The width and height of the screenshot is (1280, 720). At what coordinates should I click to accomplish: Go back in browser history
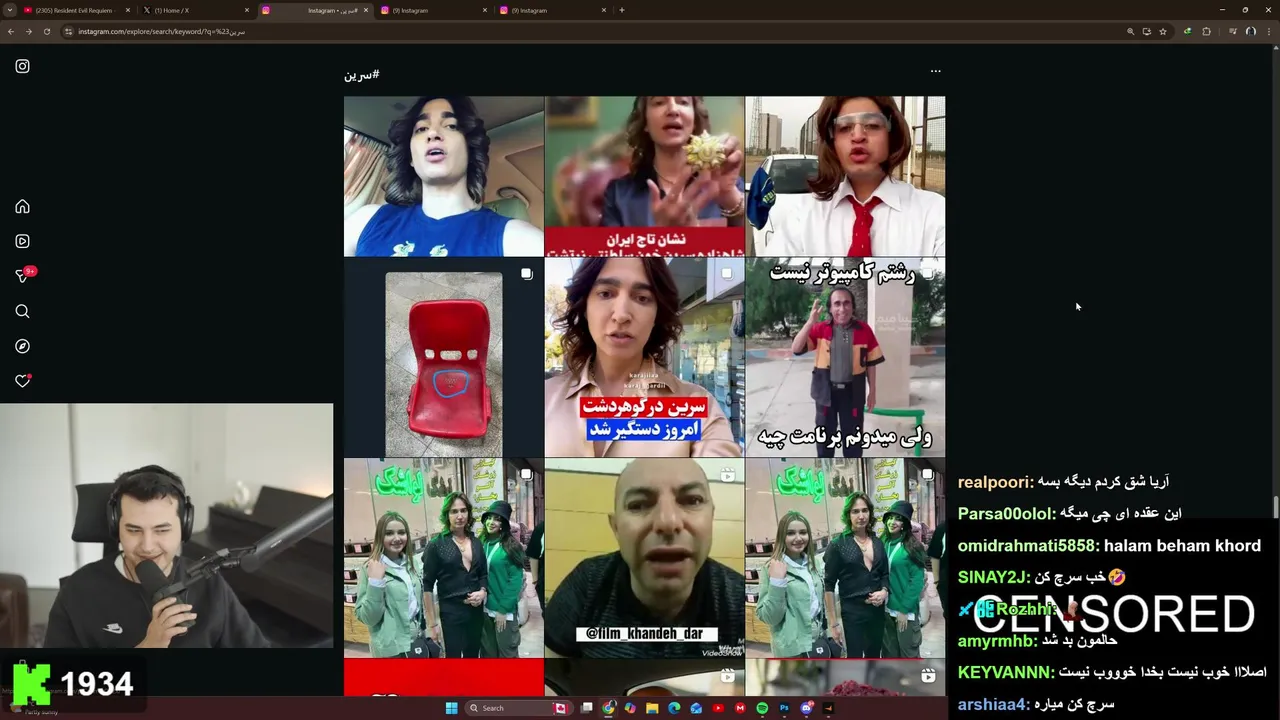pyautogui.click(x=11, y=31)
